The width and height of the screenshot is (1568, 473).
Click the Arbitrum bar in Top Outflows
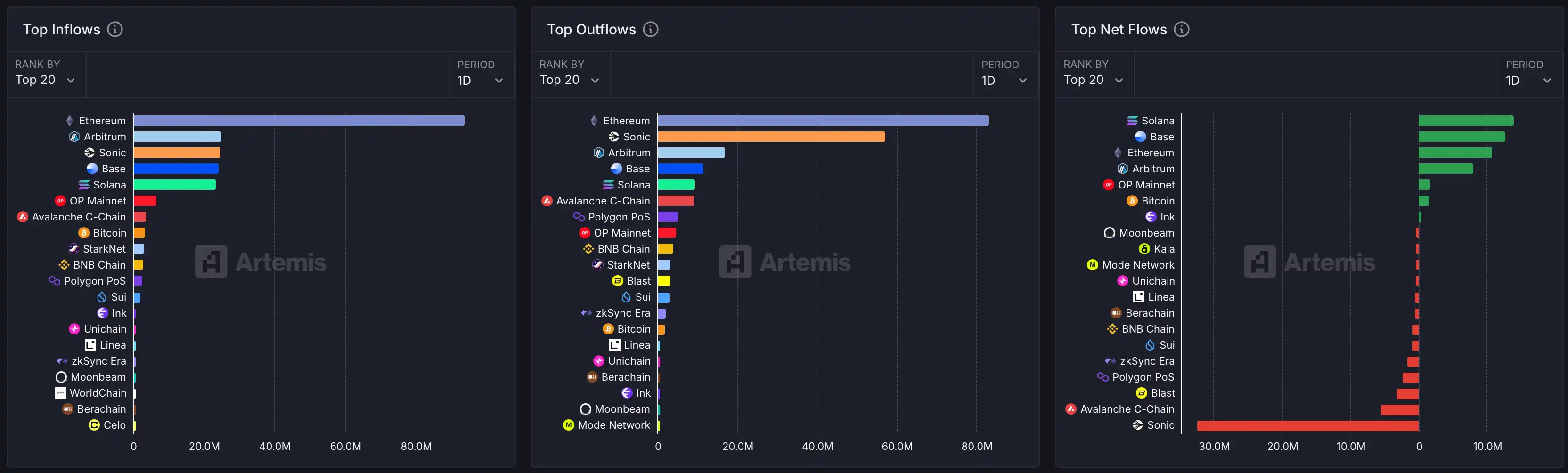point(692,153)
